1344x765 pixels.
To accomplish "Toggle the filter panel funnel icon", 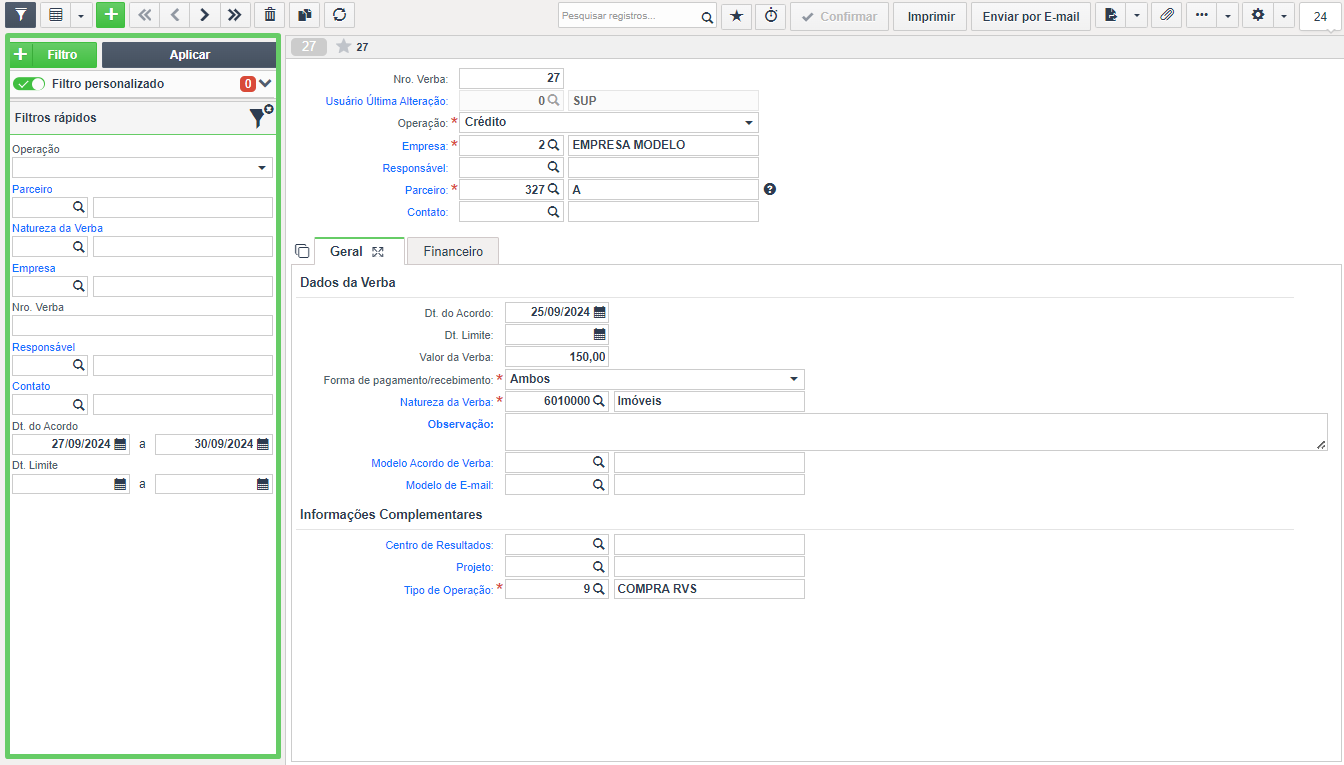I will pos(21,15).
